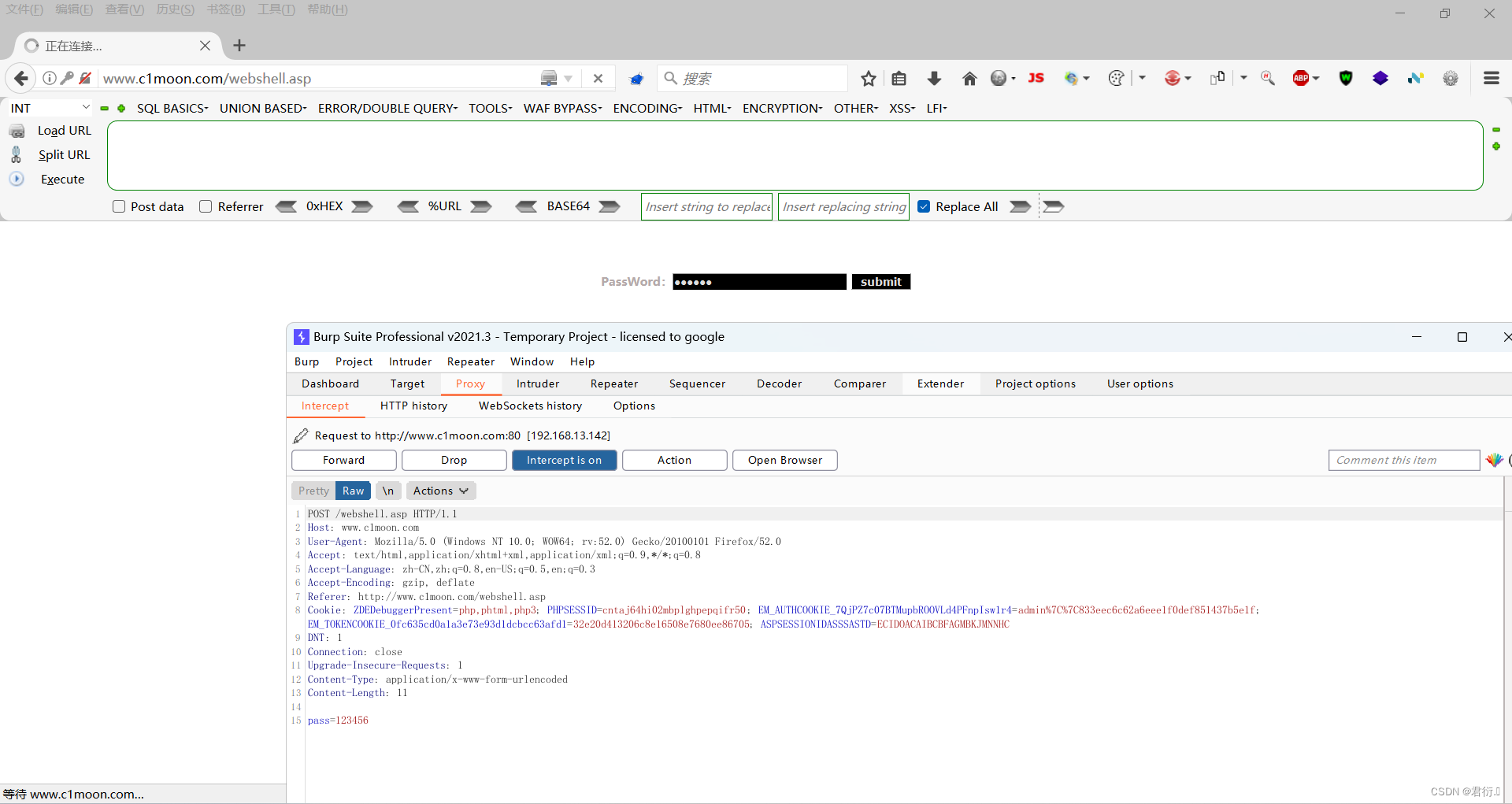Click the Drop button
The height and width of the screenshot is (804, 1512).
pyautogui.click(x=454, y=460)
